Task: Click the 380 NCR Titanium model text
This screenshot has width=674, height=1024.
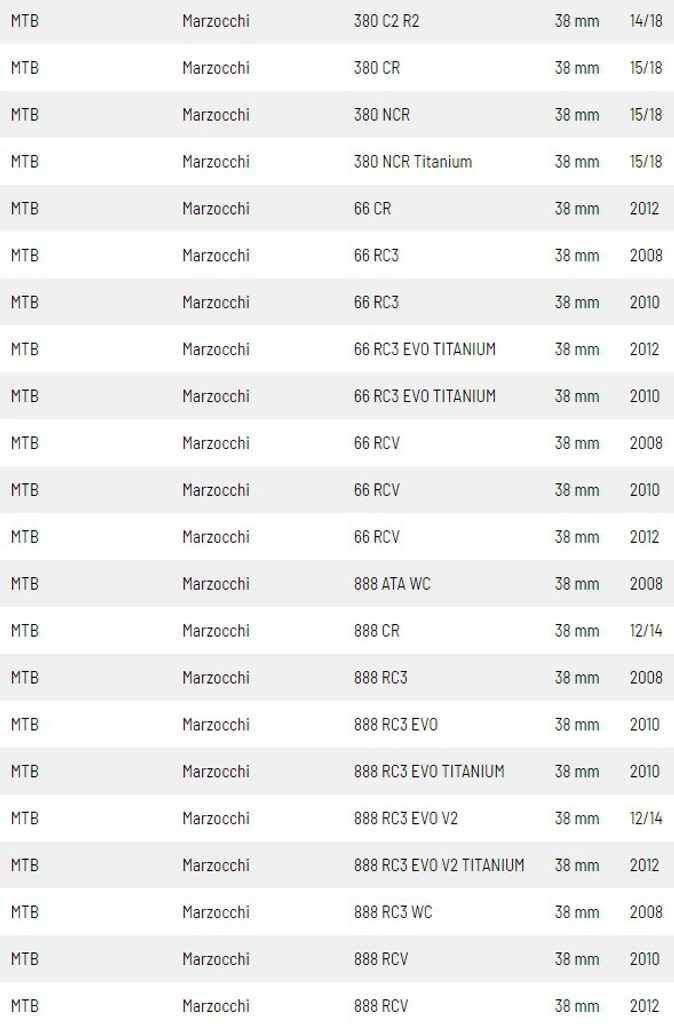Action: [x=412, y=162]
